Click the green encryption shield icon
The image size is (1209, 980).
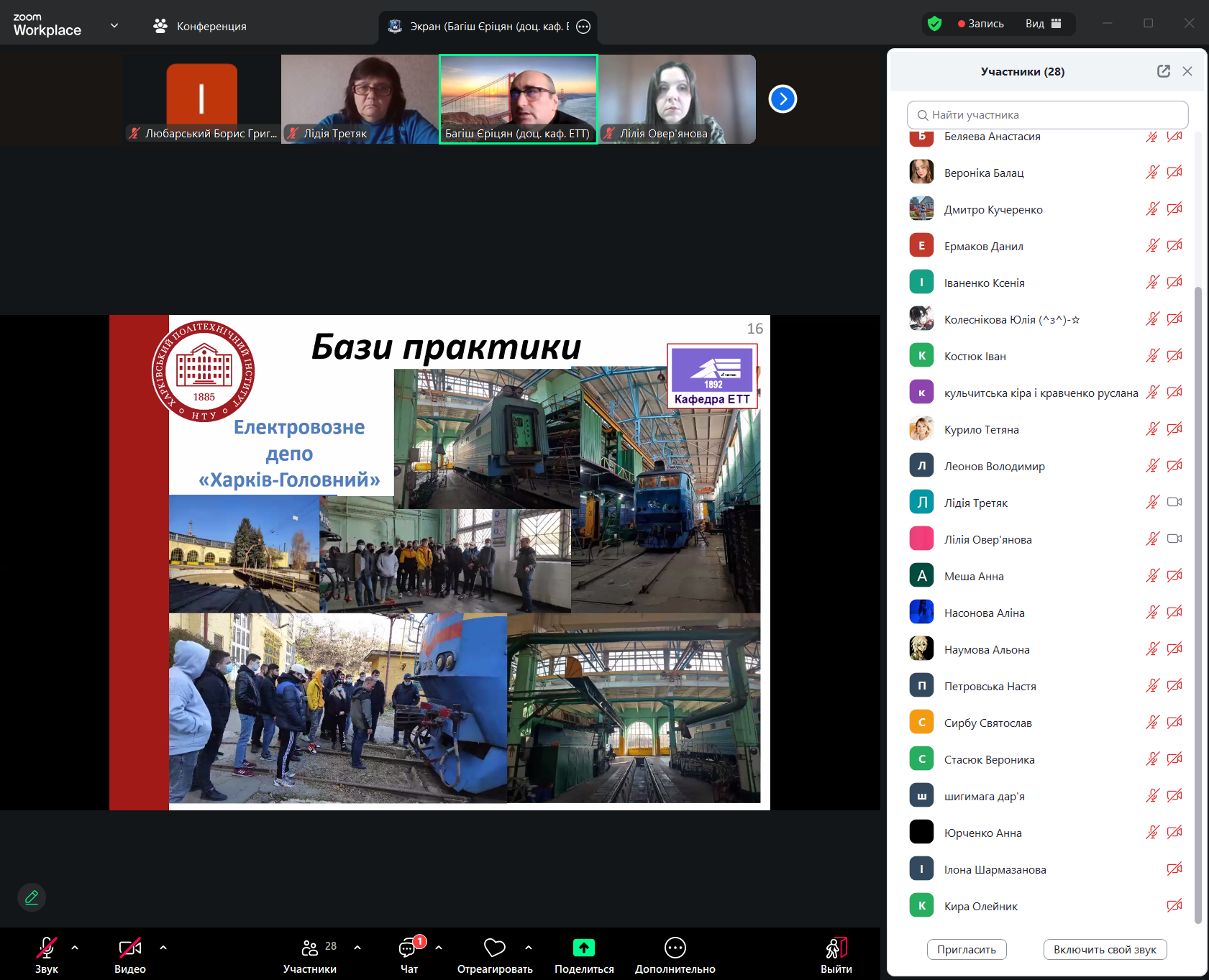pos(934,24)
